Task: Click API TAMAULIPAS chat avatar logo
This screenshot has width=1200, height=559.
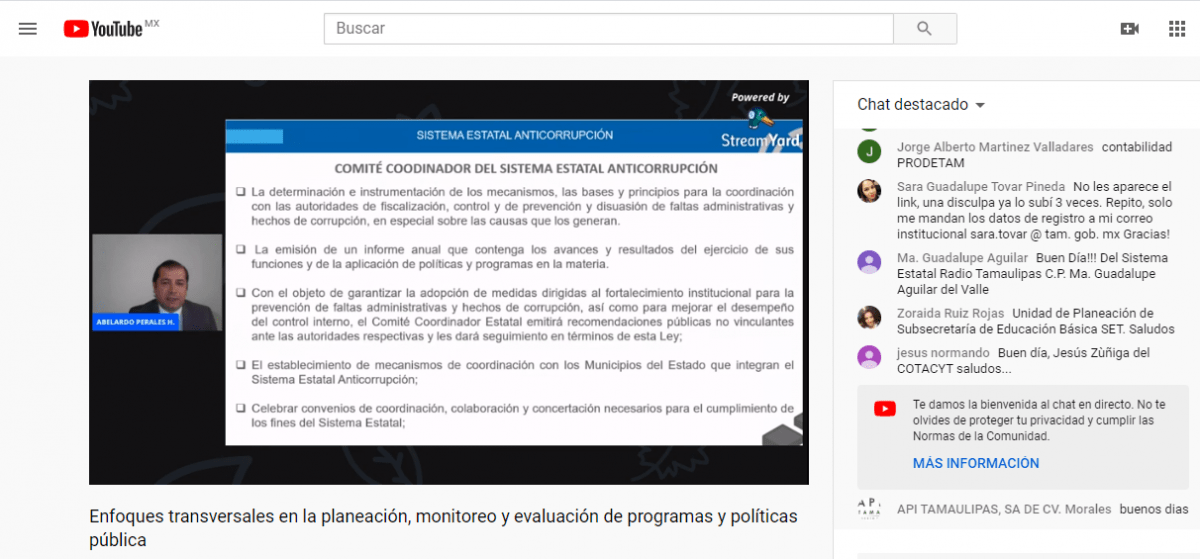Action: pyautogui.click(x=869, y=507)
